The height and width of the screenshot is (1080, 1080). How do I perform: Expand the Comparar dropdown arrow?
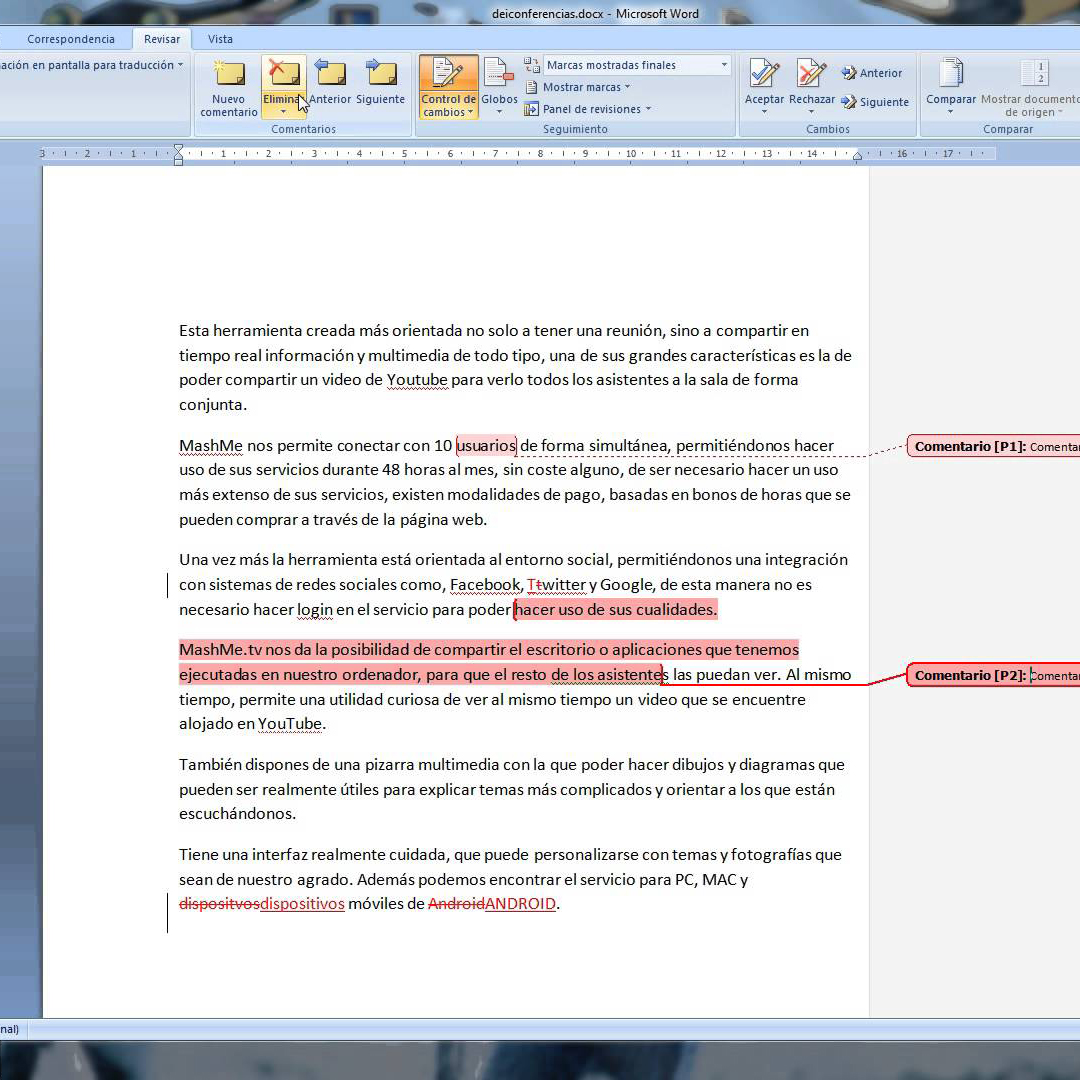[951, 112]
